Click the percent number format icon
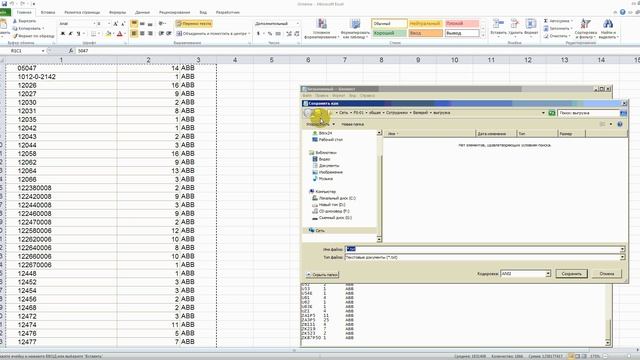 point(270,33)
